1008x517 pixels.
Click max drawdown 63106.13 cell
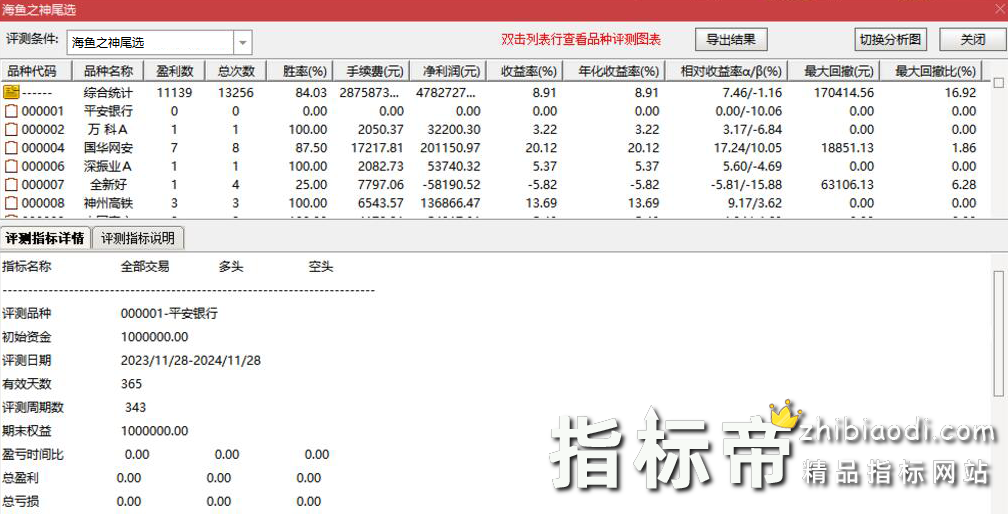point(847,185)
